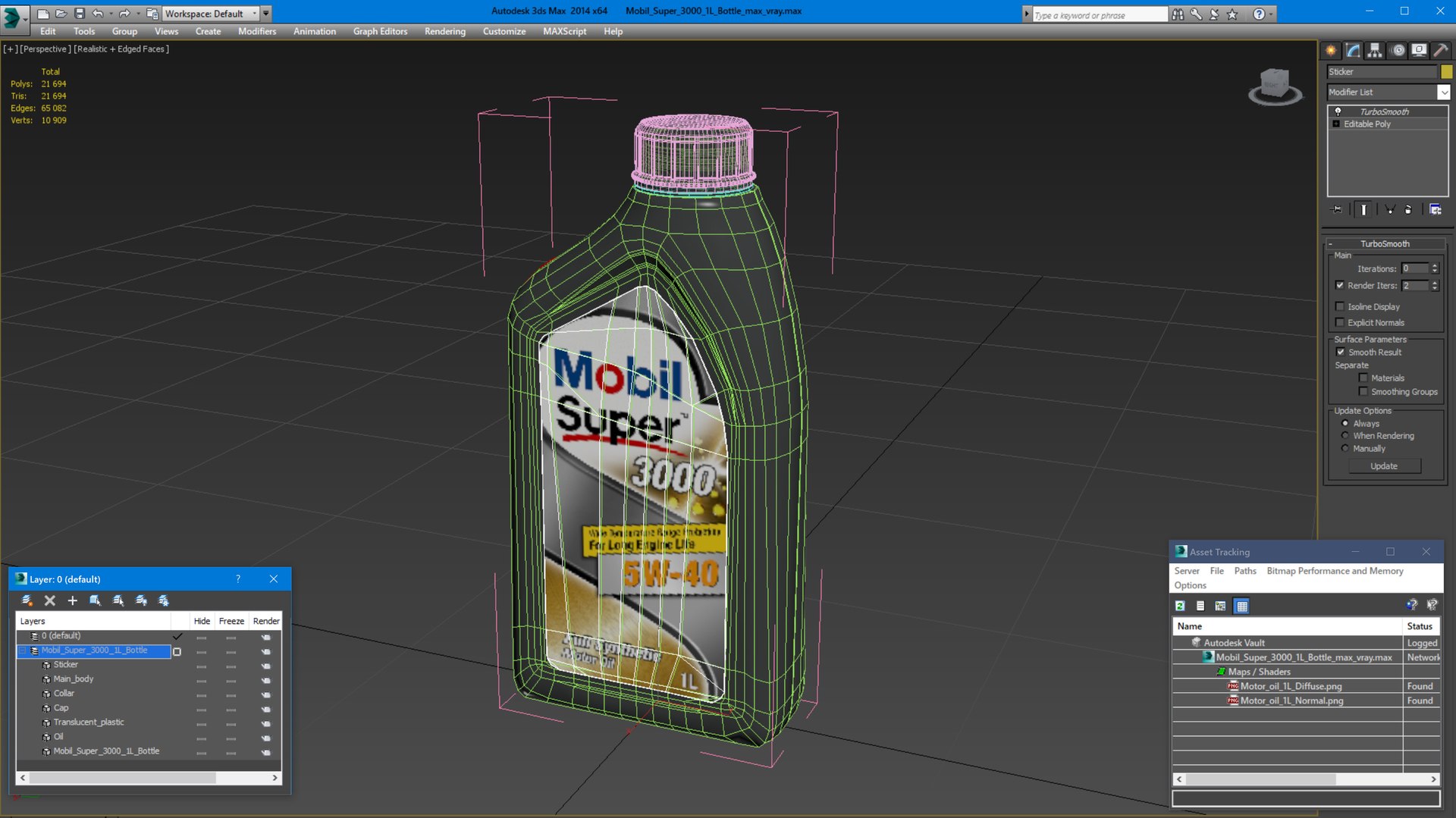Switch to the Modify command panel
The height and width of the screenshot is (818, 1456).
tap(1353, 51)
